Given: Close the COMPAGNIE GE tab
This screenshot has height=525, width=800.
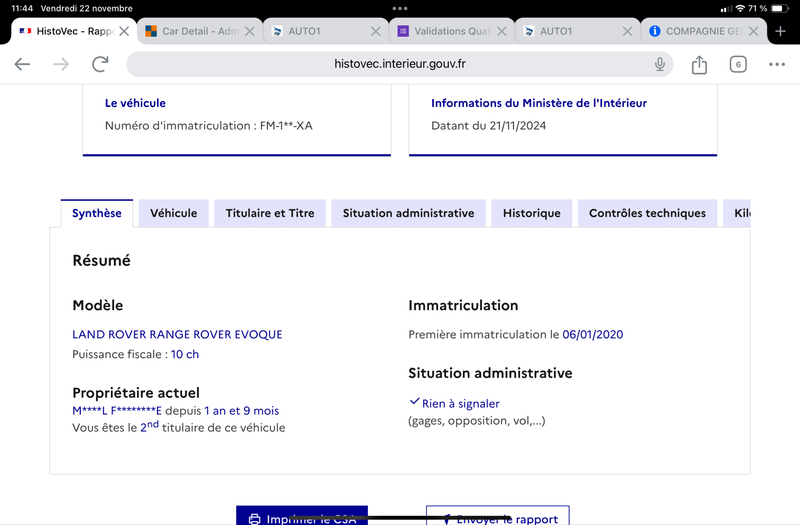Looking at the screenshot, I should tap(753, 32).
